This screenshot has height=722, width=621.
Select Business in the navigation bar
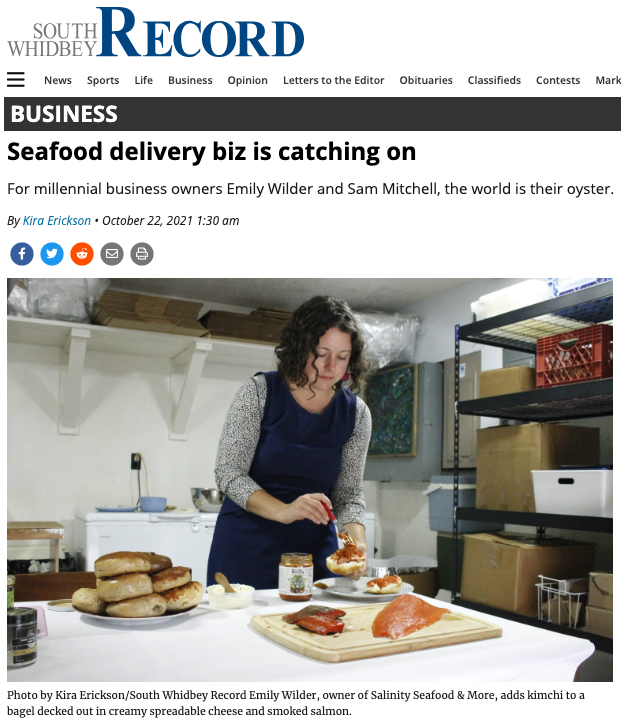coord(190,80)
